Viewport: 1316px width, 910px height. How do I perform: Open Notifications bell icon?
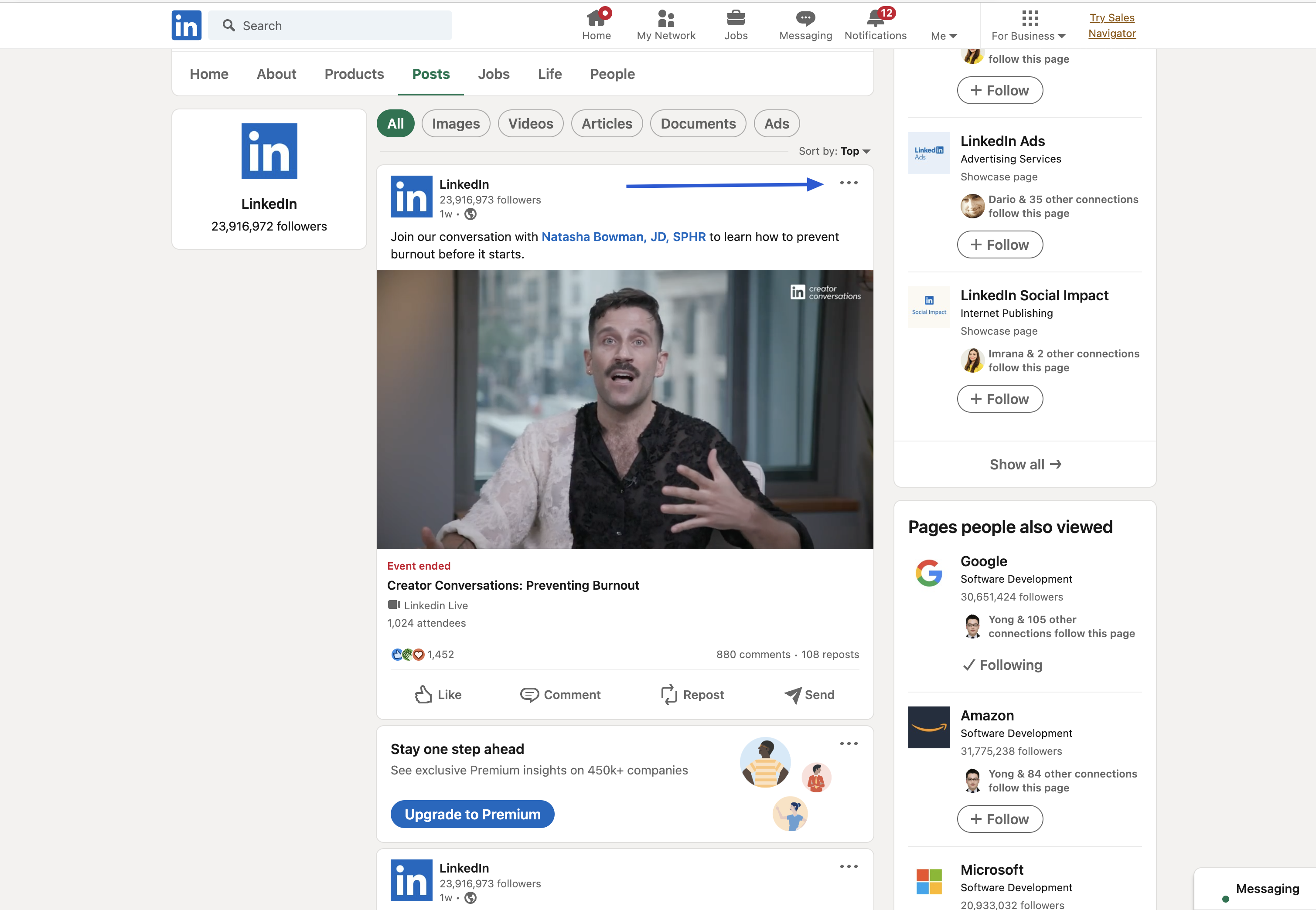[x=875, y=19]
